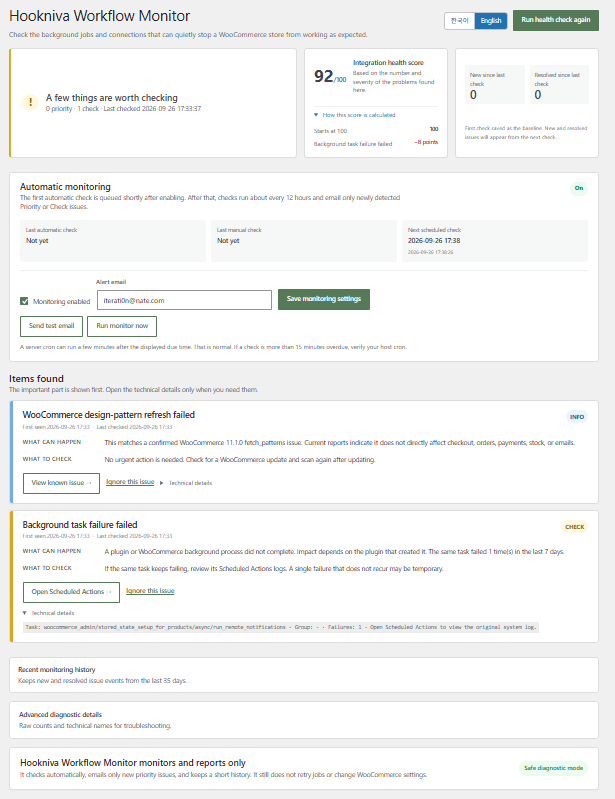Image resolution: width=615 pixels, height=799 pixels.
Task: Click 'New since last check' count
Action: pos(473,95)
